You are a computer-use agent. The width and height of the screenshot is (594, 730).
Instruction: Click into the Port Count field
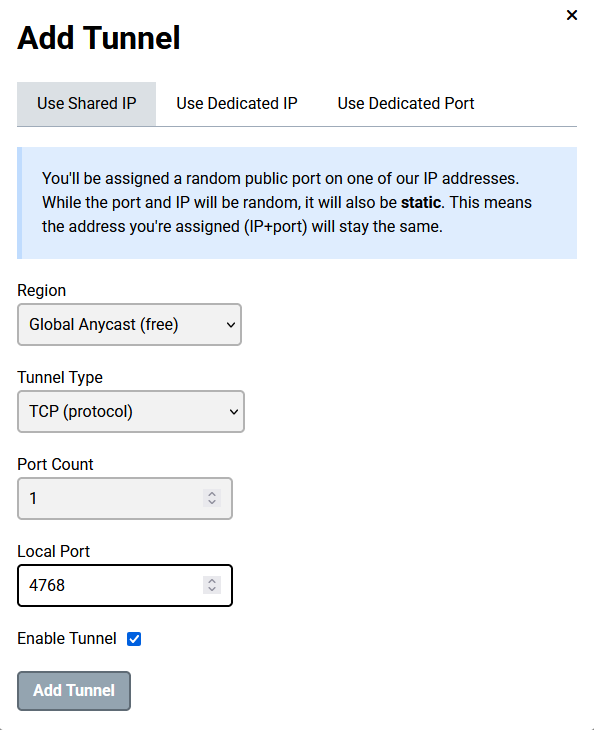pos(125,499)
